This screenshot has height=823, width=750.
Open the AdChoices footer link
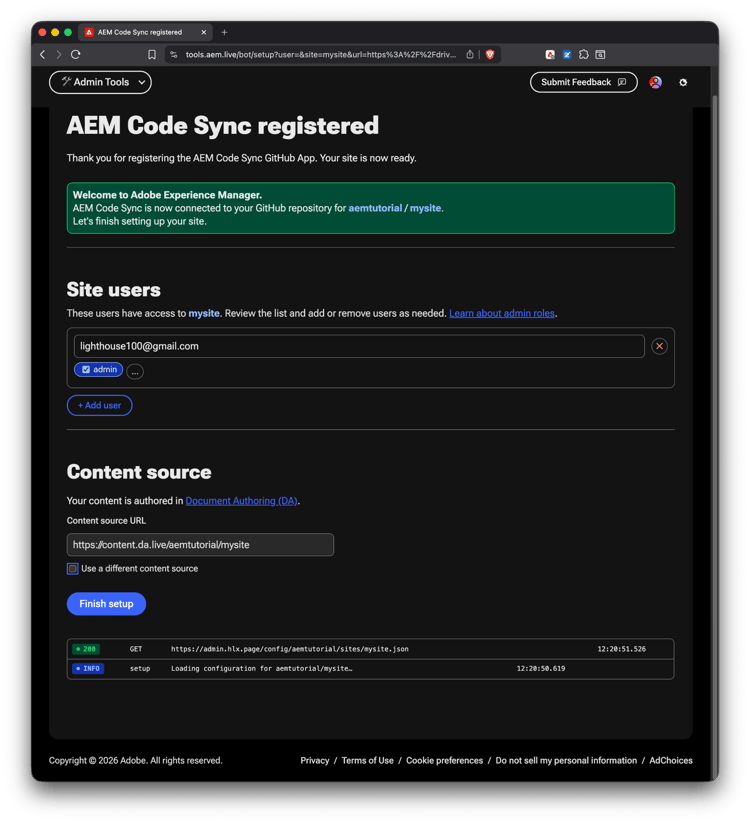pyautogui.click(x=671, y=761)
